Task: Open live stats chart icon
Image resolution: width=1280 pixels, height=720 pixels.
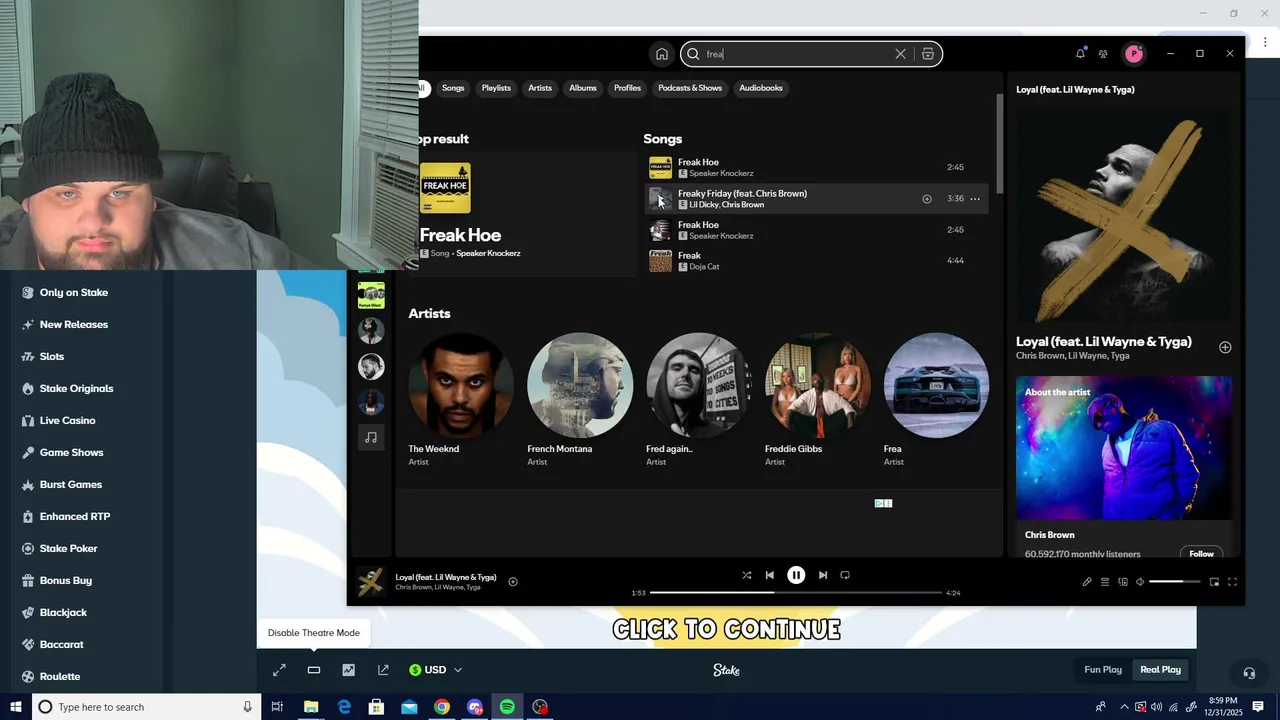Action: point(348,670)
